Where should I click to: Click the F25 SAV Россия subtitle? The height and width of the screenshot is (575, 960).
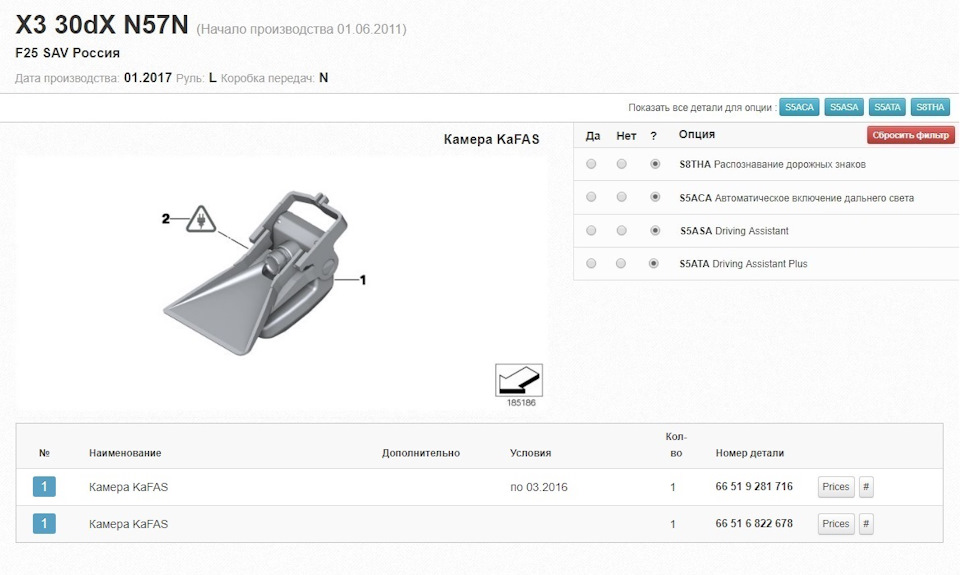67,53
